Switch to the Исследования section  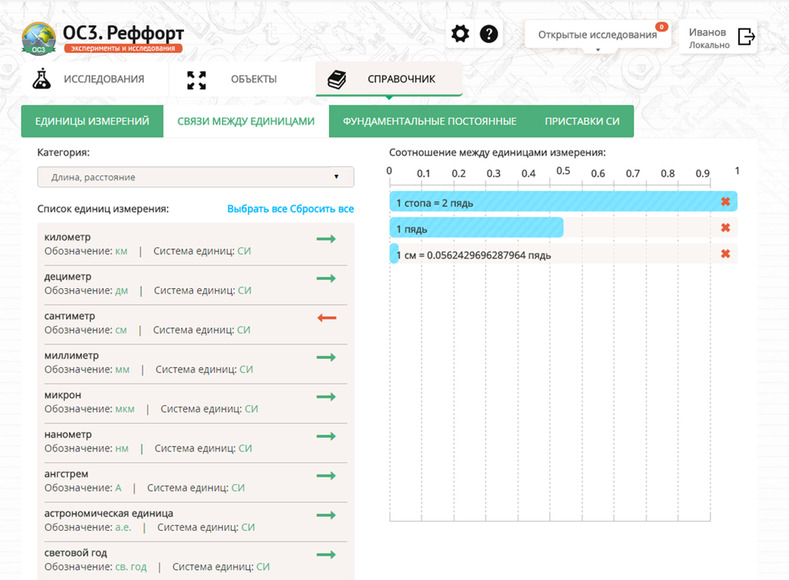pos(89,79)
